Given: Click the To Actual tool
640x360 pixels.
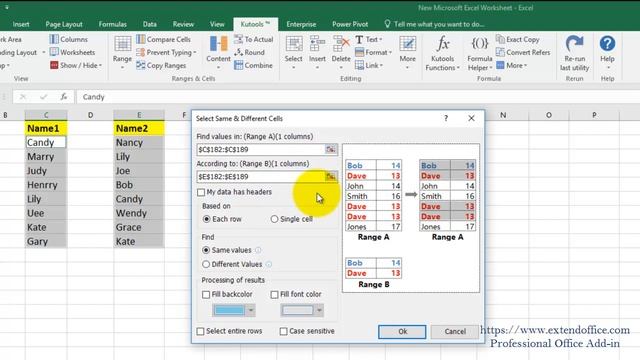Looking at the screenshot, I should point(253,39).
